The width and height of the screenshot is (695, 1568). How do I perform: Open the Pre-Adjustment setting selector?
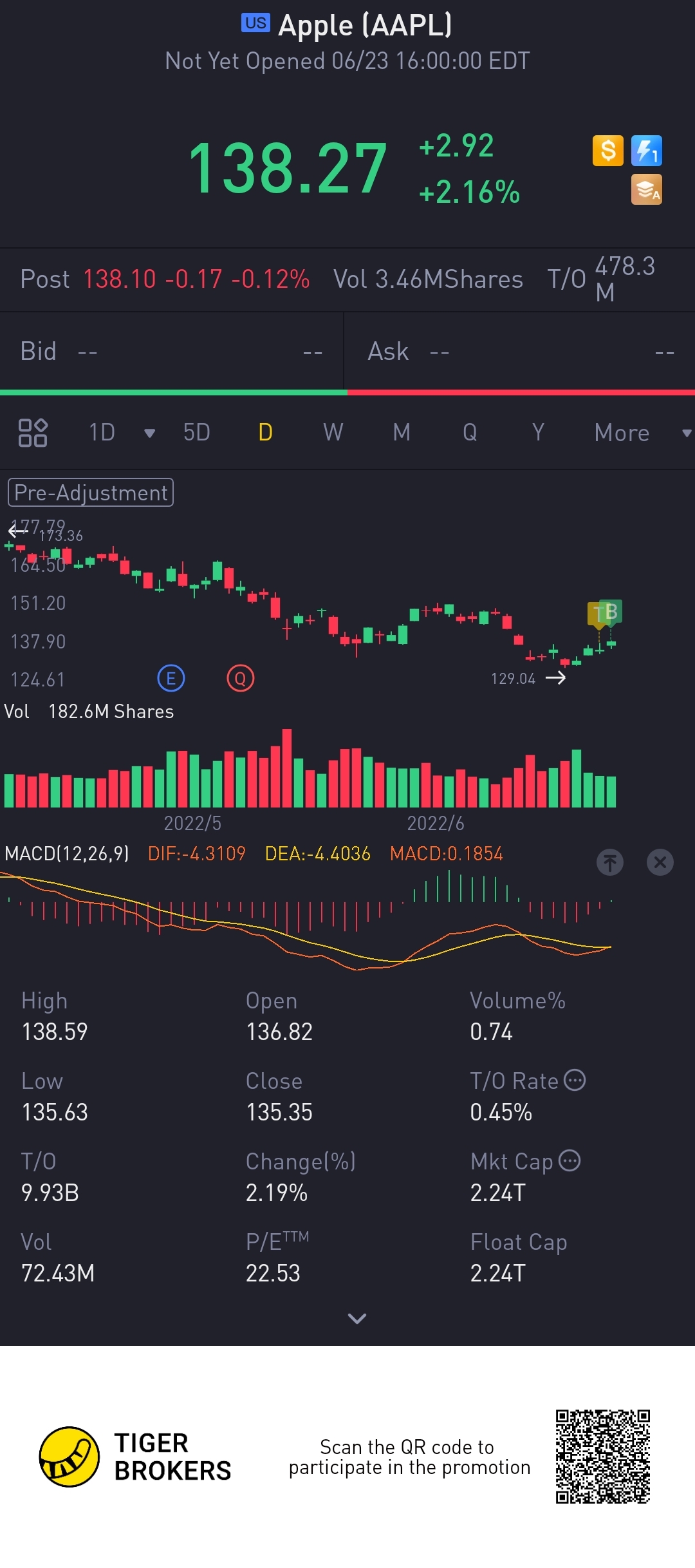pyautogui.click(x=91, y=493)
